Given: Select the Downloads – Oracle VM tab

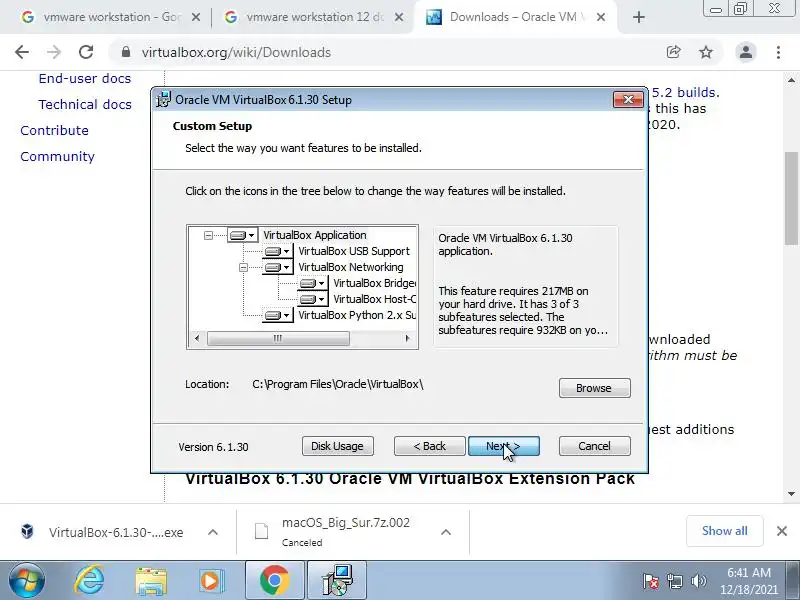Looking at the screenshot, I should [x=513, y=17].
